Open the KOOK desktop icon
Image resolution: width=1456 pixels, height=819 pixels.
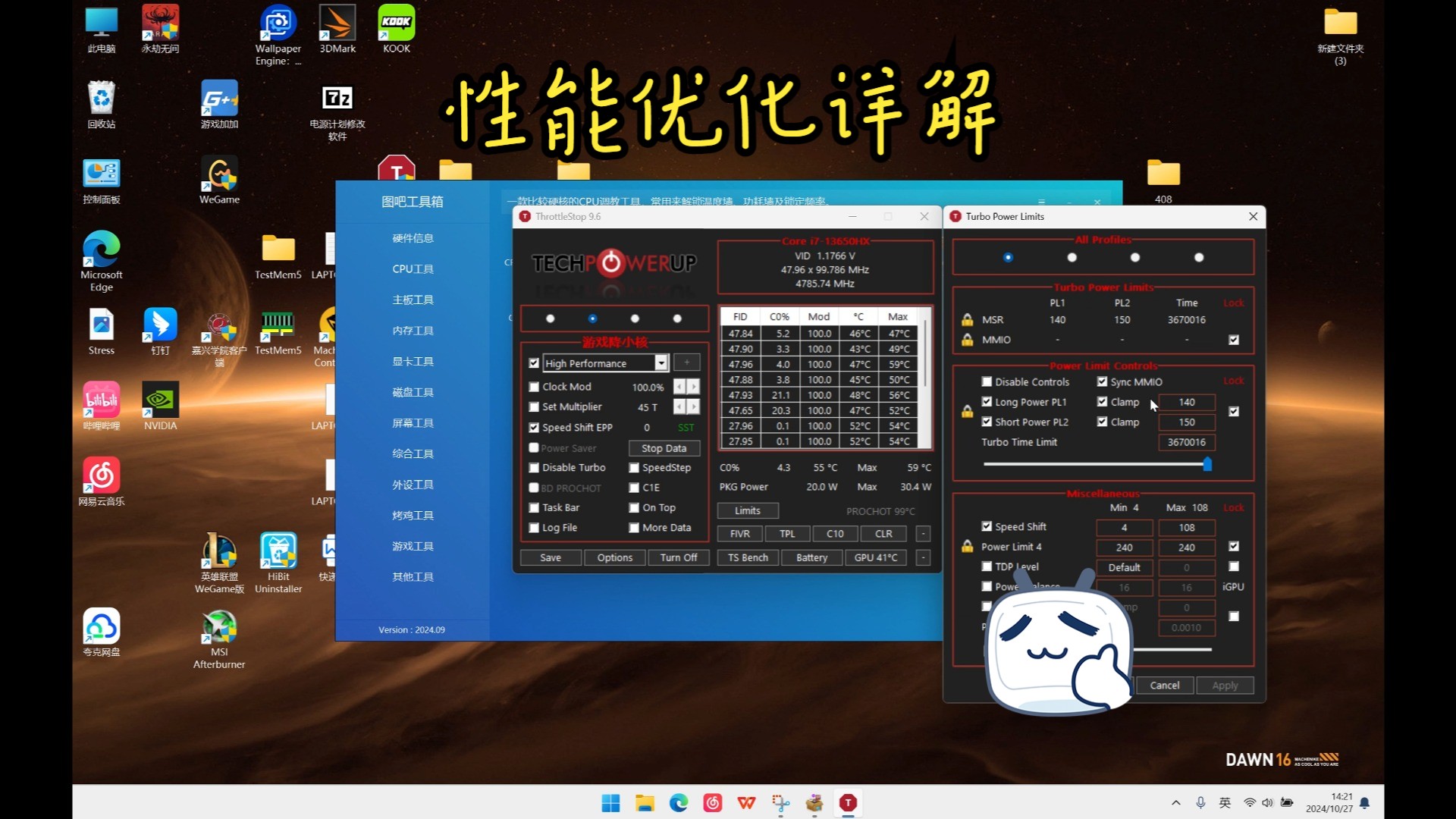[x=397, y=29]
